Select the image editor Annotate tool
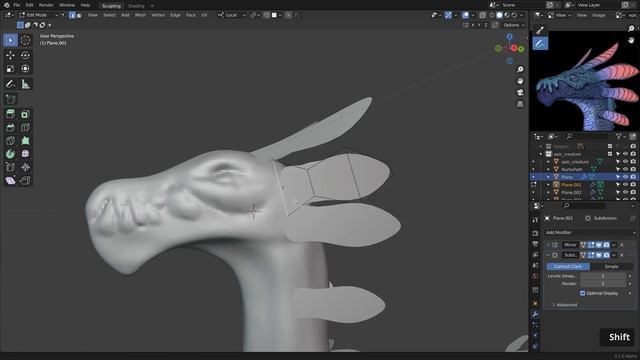Image resolution: width=640 pixels, height=360 pixels. (x=540, y=43)
